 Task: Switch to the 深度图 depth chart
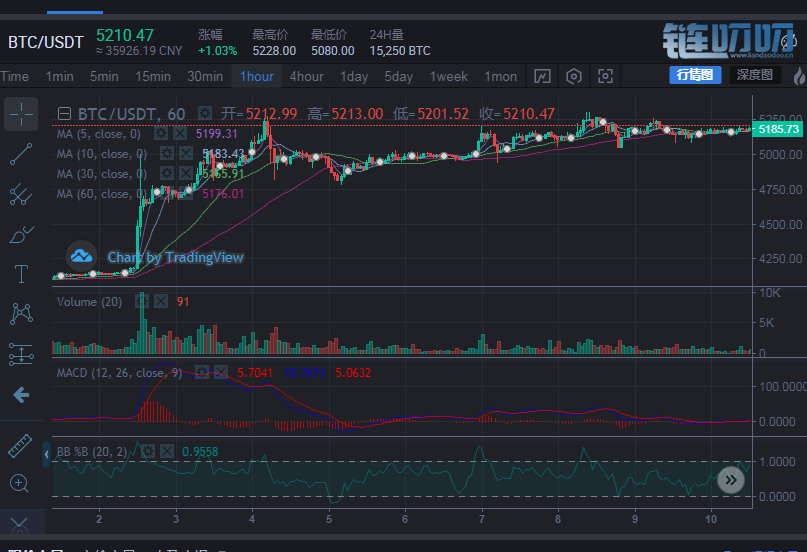tap(756, 75)
